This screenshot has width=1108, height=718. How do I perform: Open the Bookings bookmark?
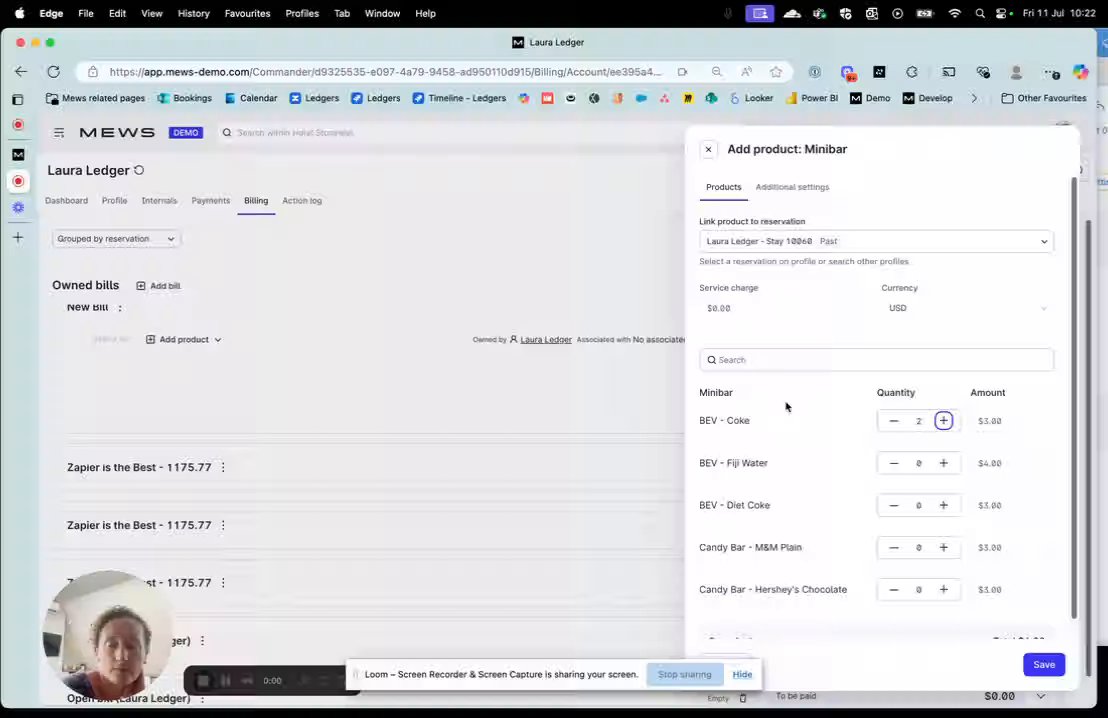tap(184, 98)
